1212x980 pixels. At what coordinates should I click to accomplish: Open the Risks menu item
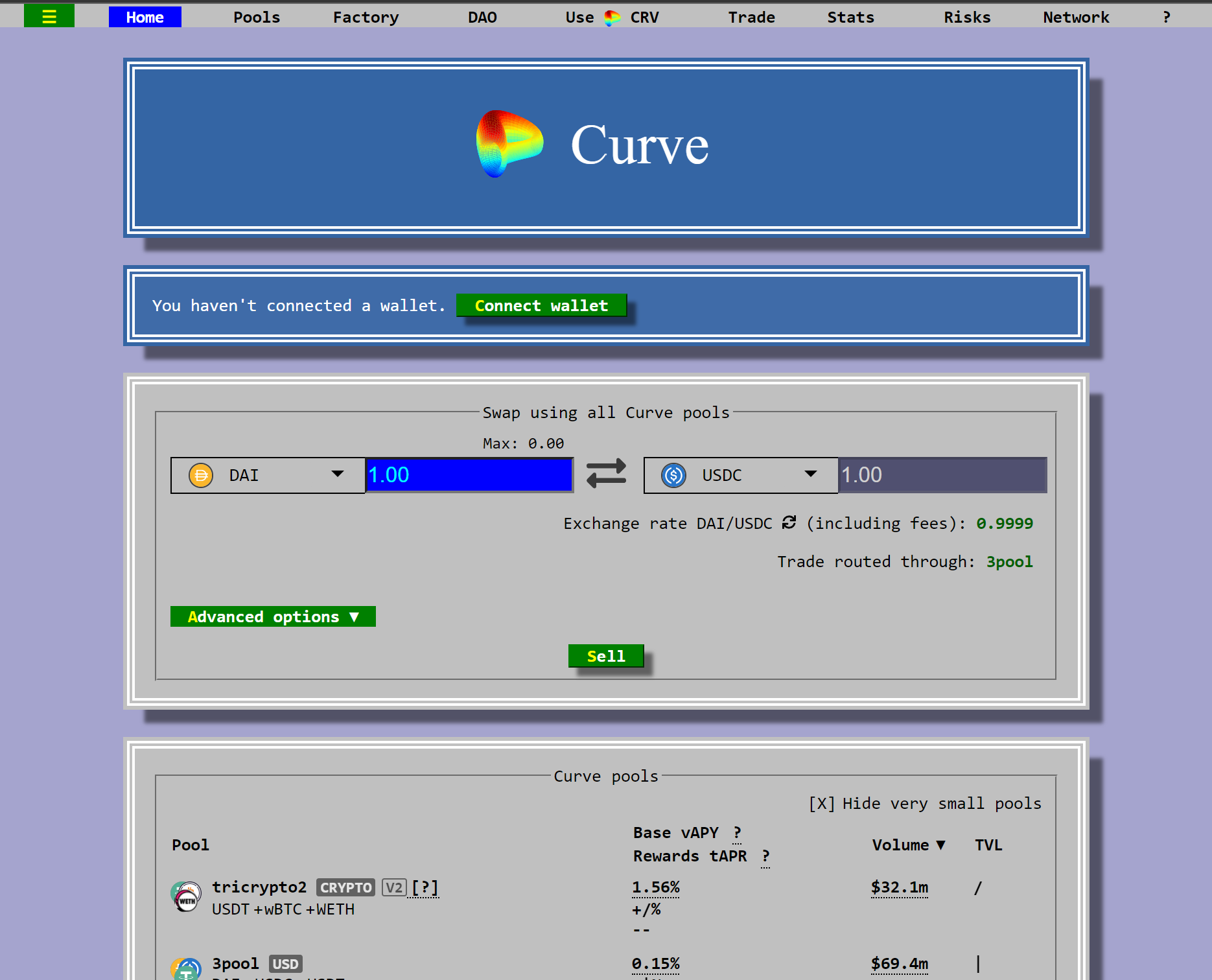click(967, 17)
